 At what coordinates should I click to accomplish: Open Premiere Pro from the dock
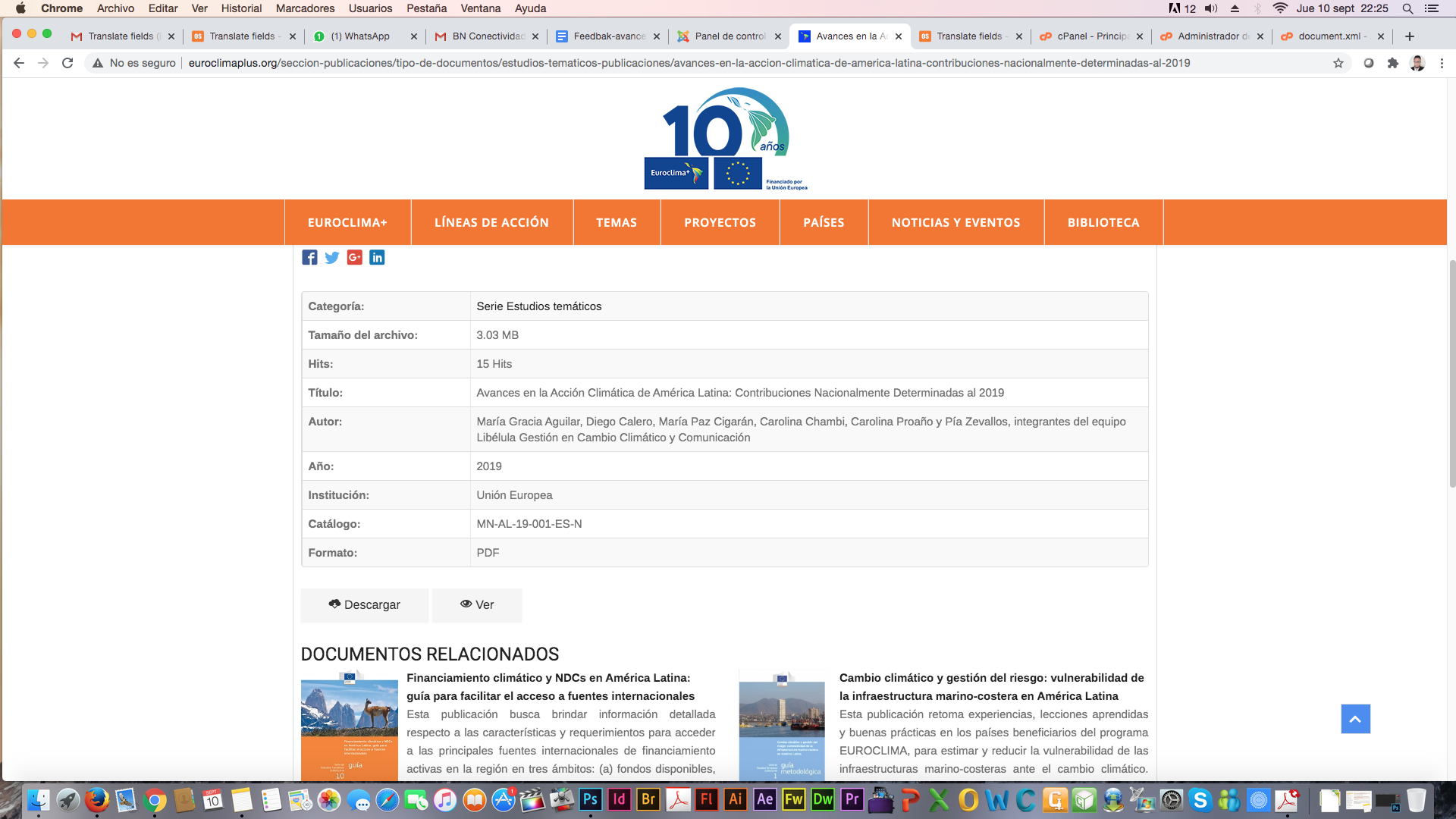[x=852, y=799]
